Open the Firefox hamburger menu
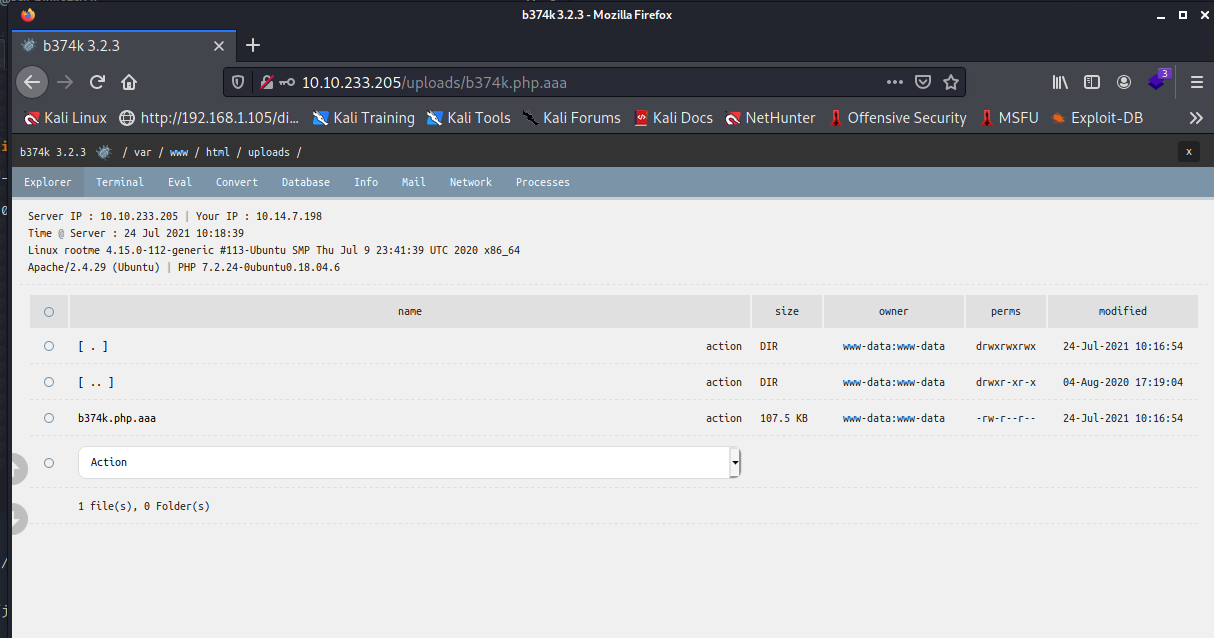The image size is (1214, 638). click(1196, 82)
